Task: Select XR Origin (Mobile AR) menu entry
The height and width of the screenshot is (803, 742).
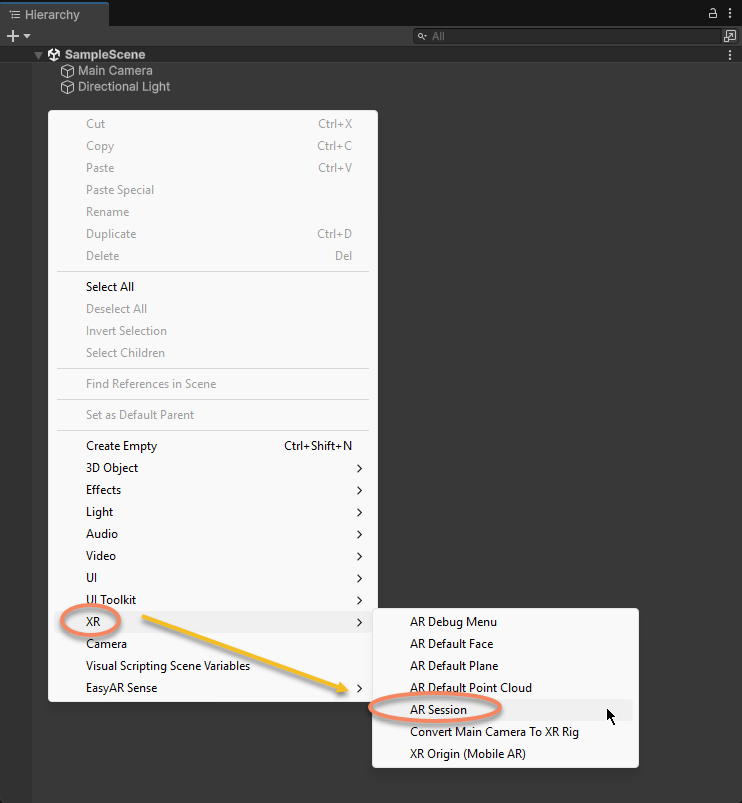Action: 467,754
